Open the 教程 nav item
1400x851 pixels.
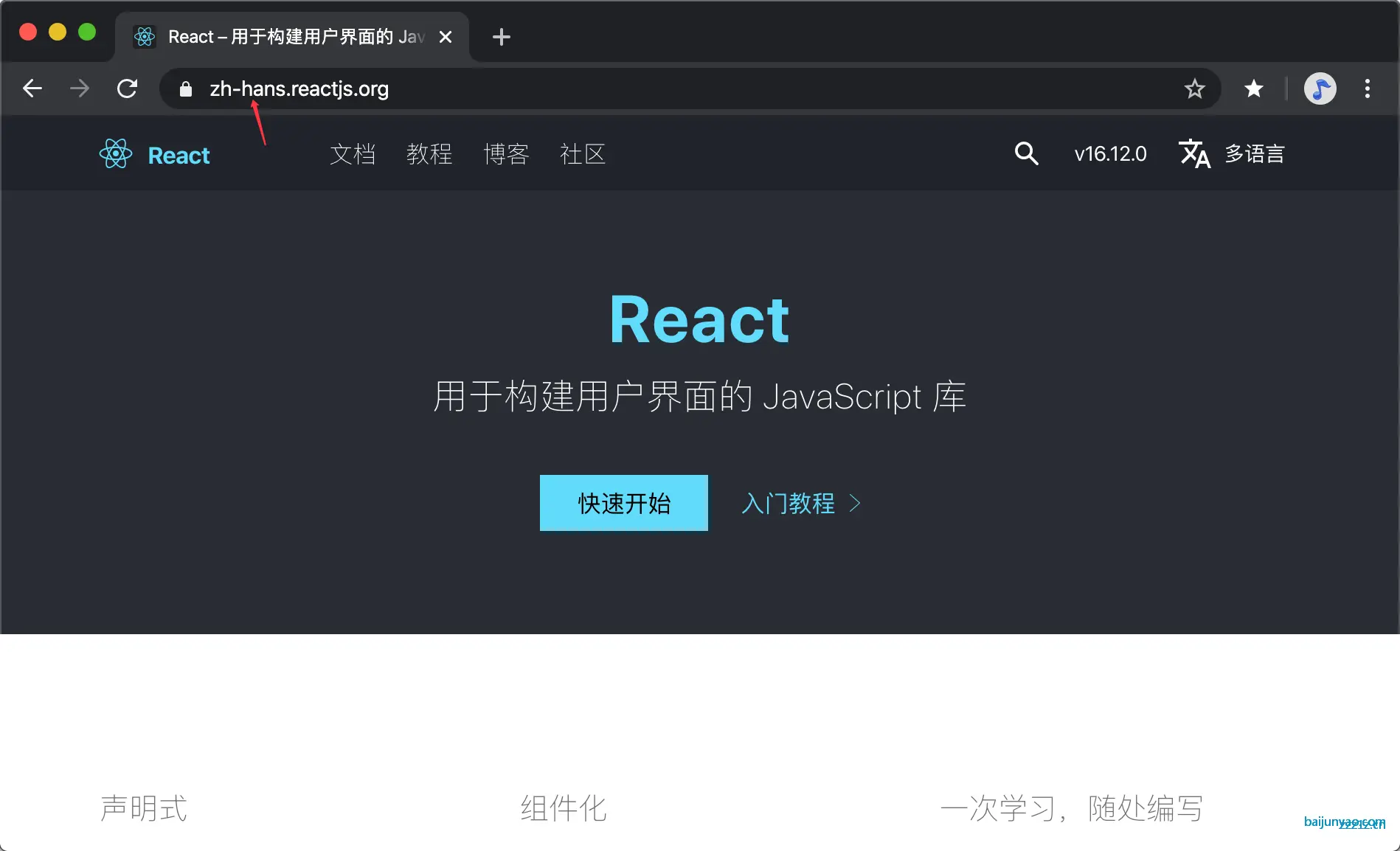click(429, 154)
